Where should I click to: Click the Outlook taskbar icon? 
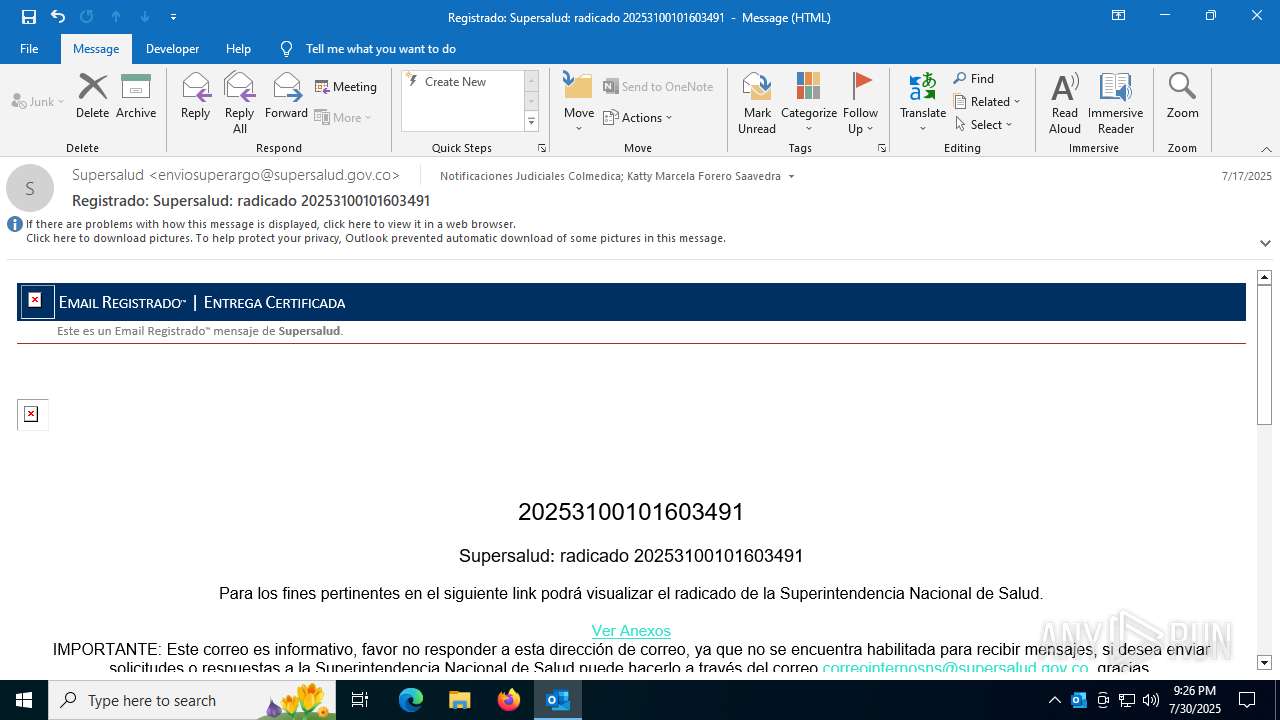click(x=558, y=700)
